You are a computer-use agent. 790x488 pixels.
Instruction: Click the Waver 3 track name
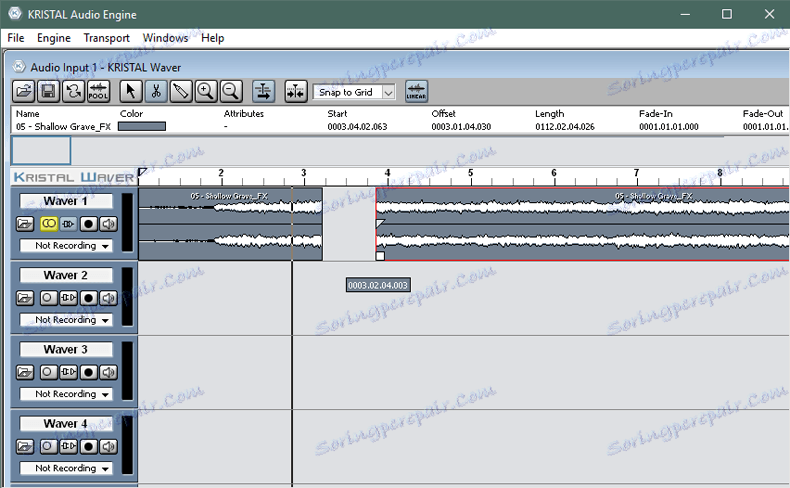(65, 349)
